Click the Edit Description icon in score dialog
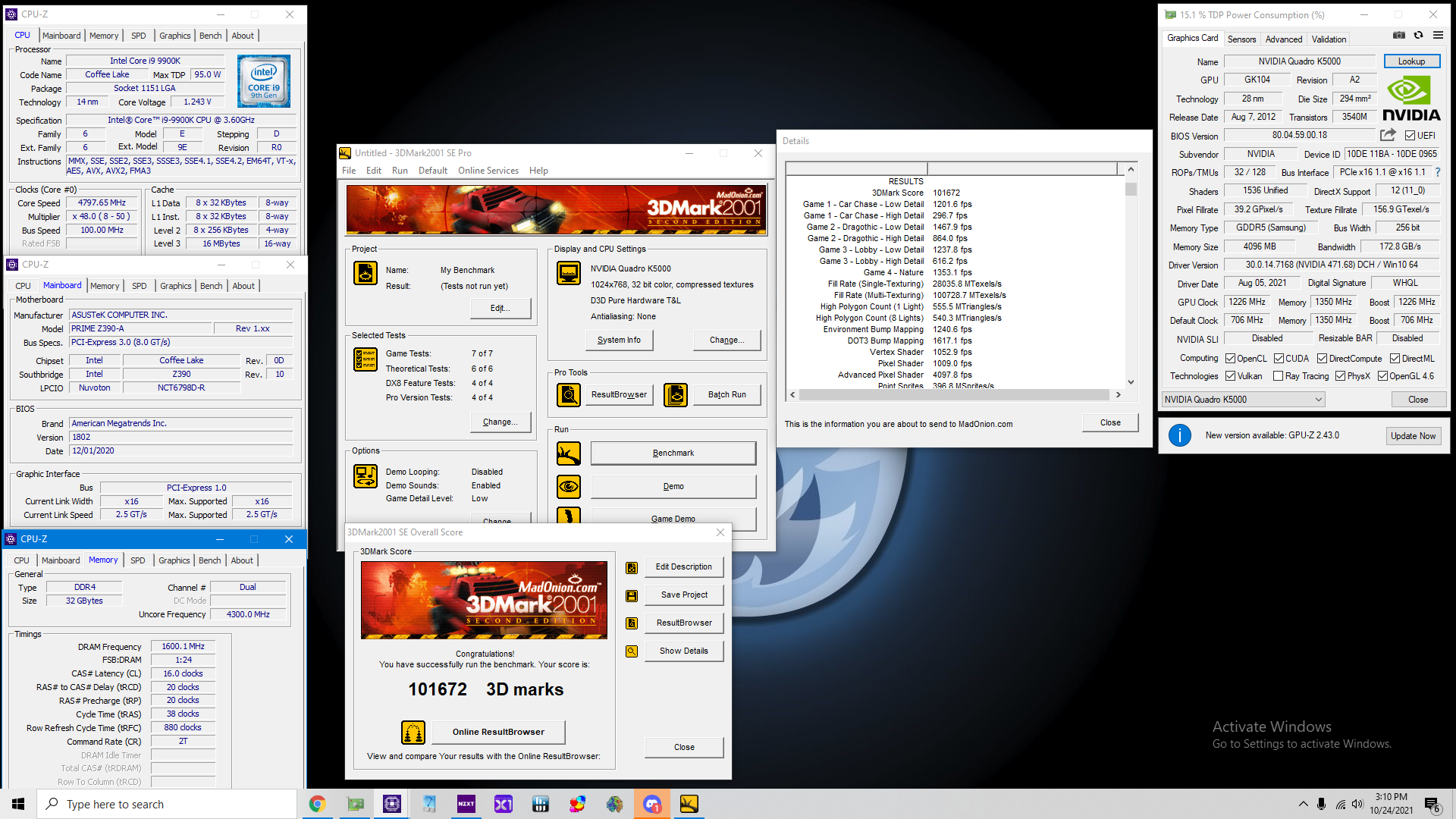 click(x=632, y=567)
